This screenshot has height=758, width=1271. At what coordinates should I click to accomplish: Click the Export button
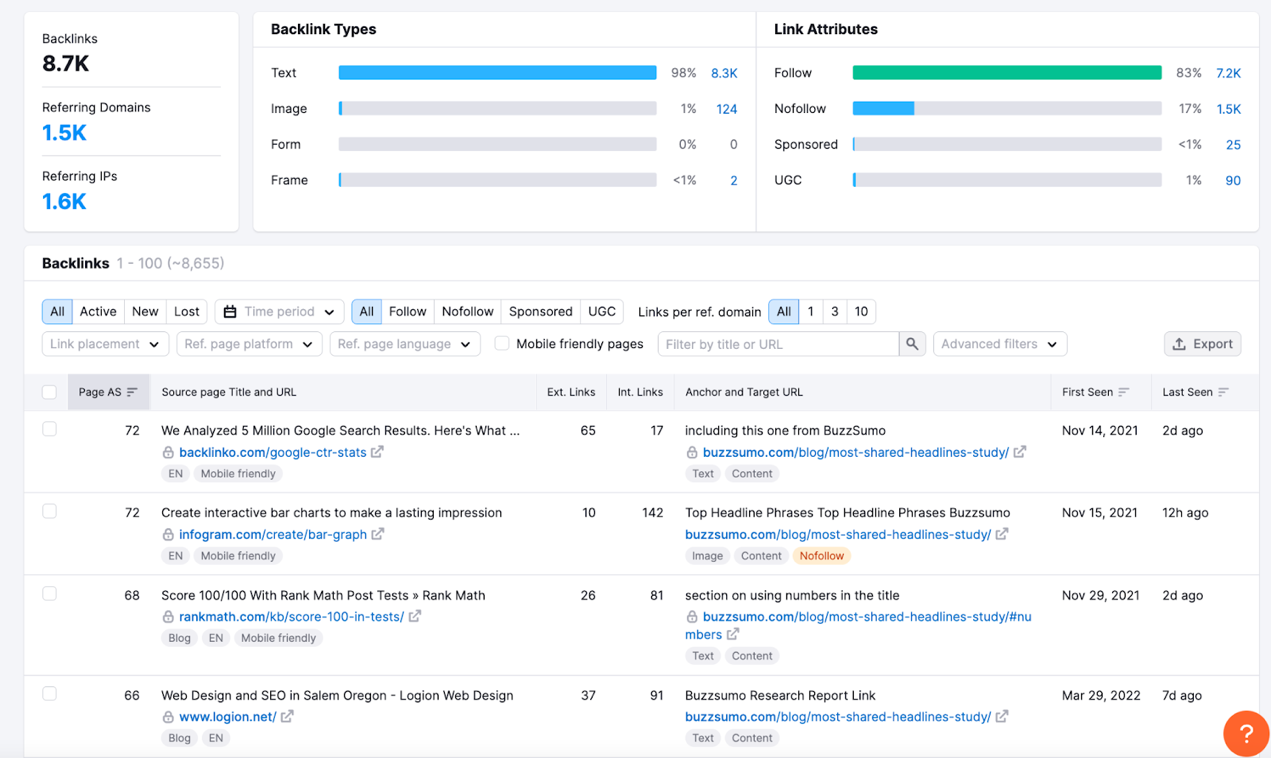1202,344
